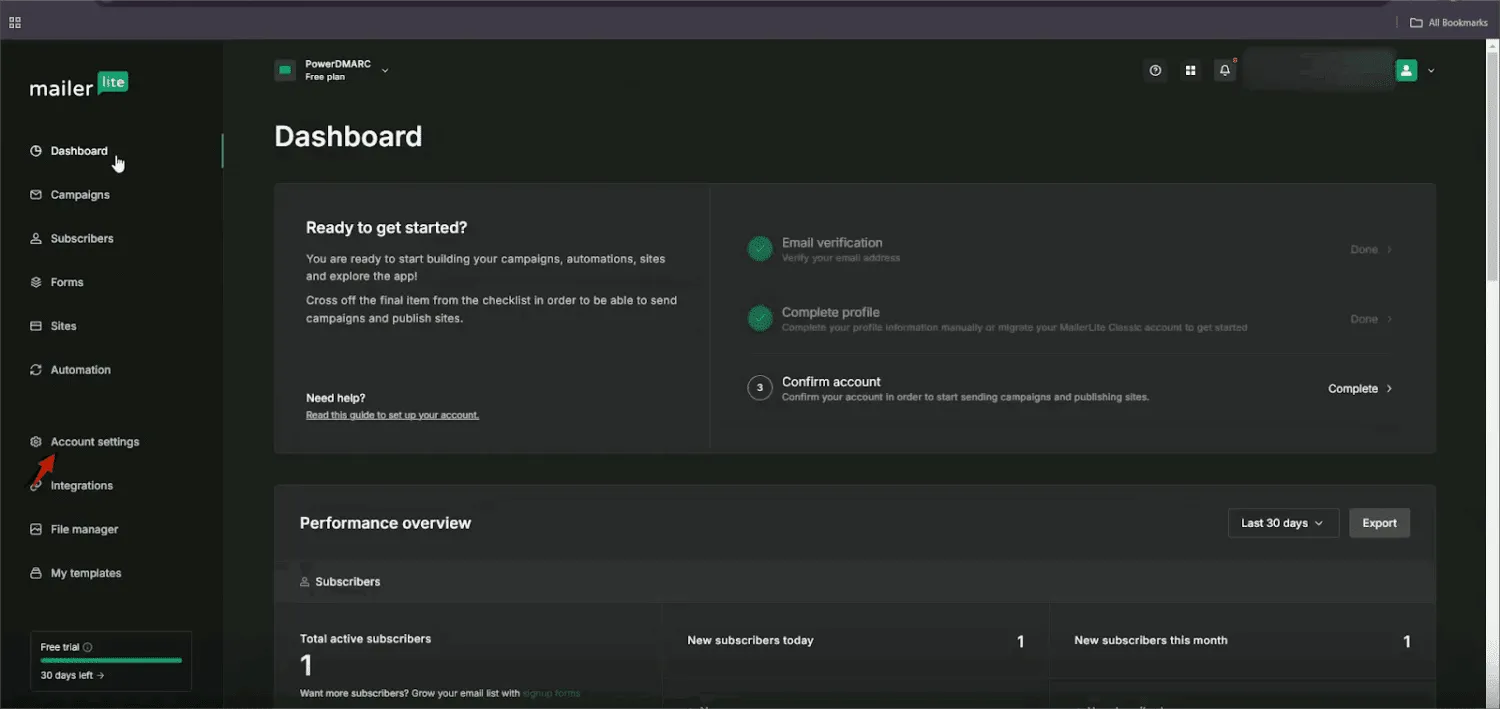Open the notifications bell
1500x709 pixels.
tap(1225, 71)
